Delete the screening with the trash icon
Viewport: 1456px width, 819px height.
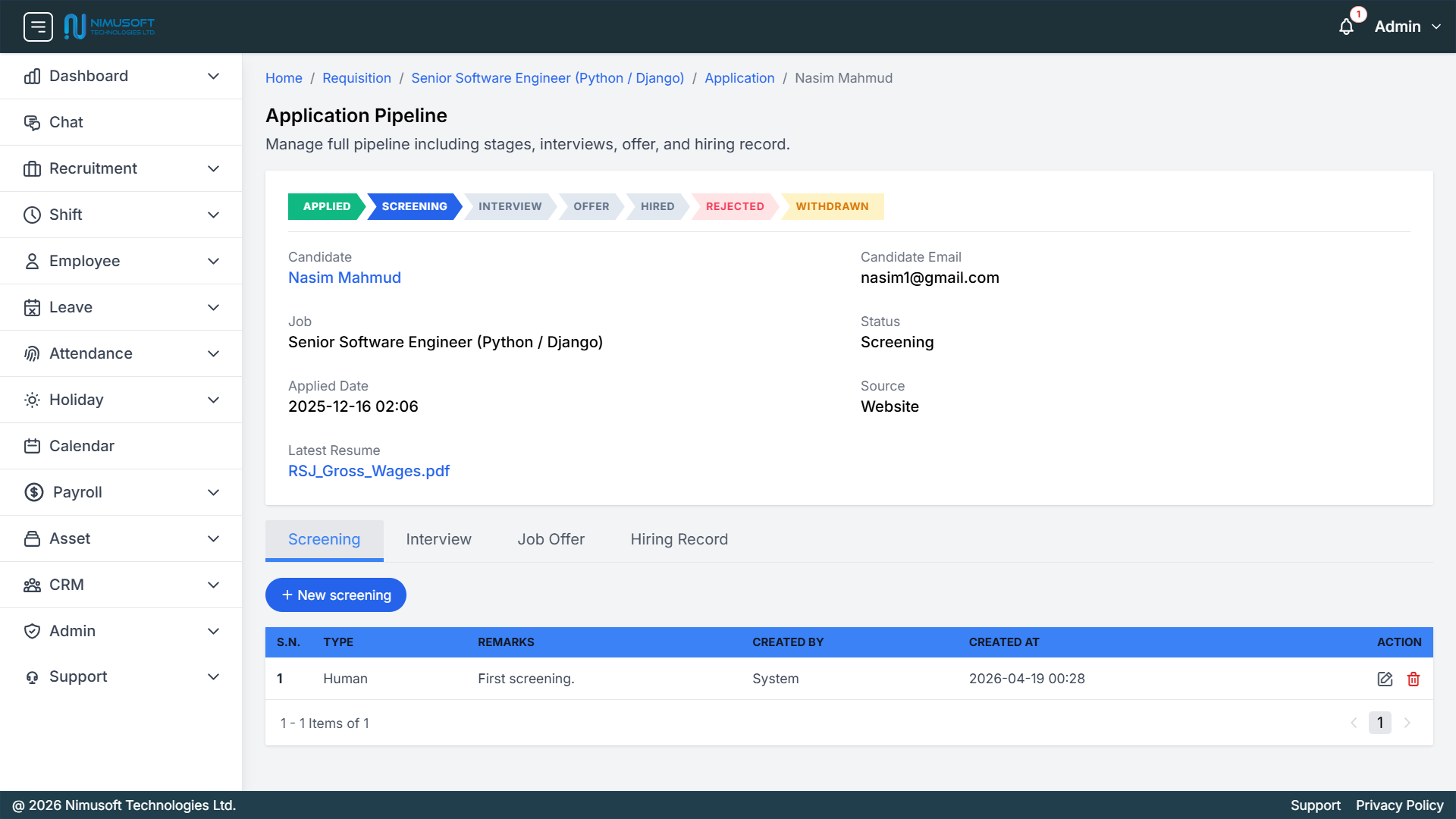[x=1414, y=679]
